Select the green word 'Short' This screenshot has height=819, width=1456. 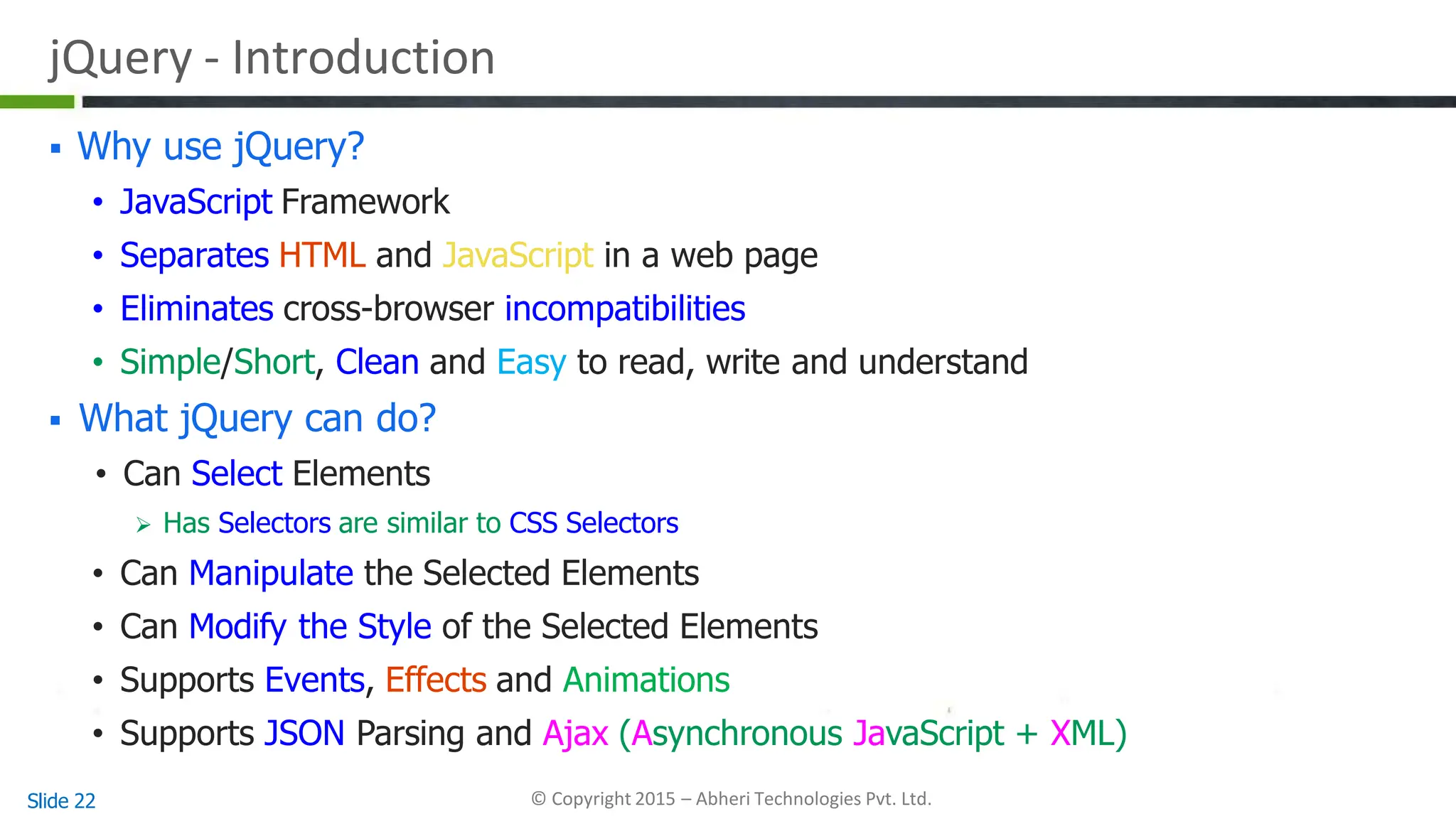[x=274, y=362]
